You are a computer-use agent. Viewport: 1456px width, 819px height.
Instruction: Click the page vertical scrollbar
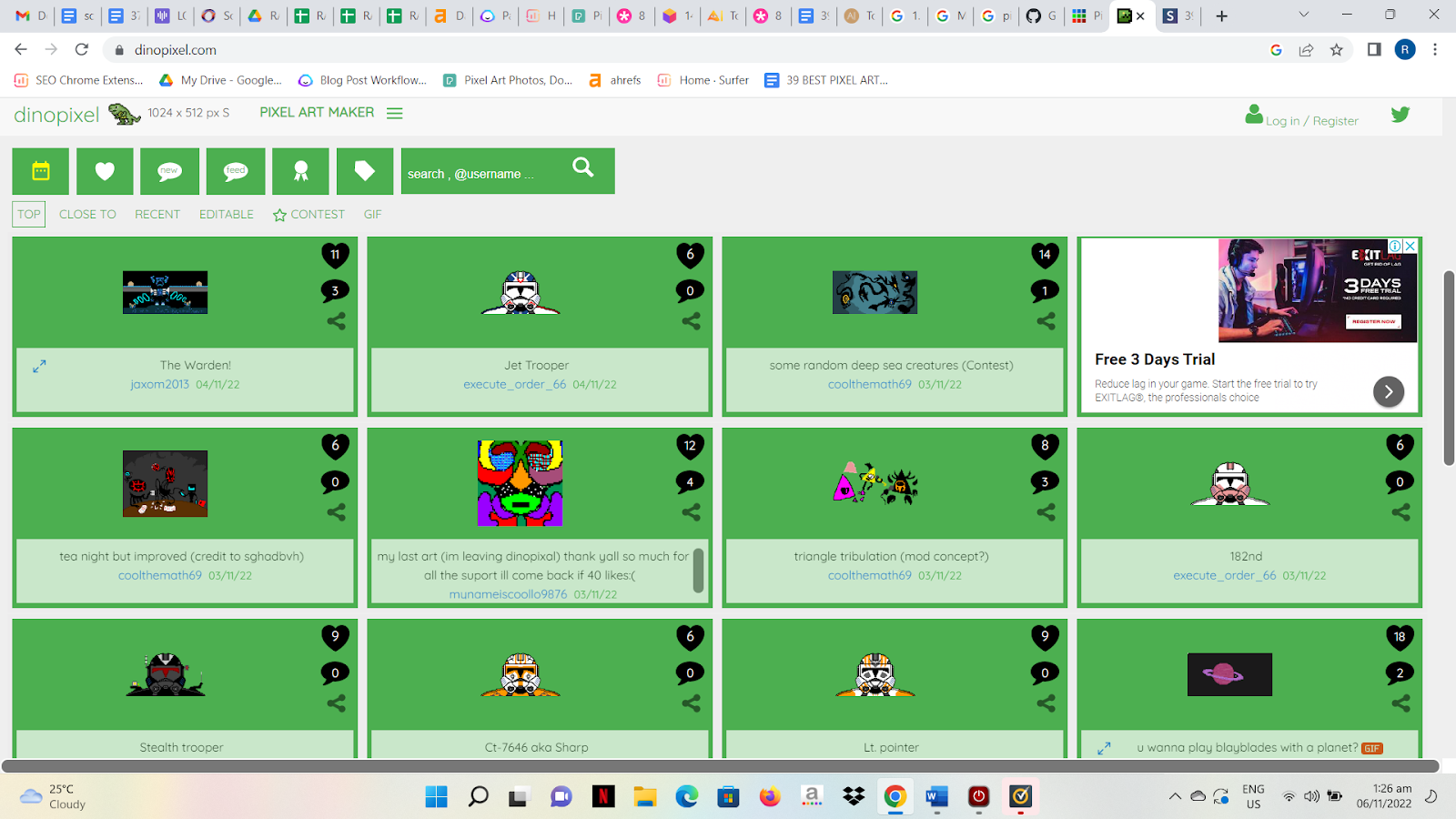click(1449, 368)
